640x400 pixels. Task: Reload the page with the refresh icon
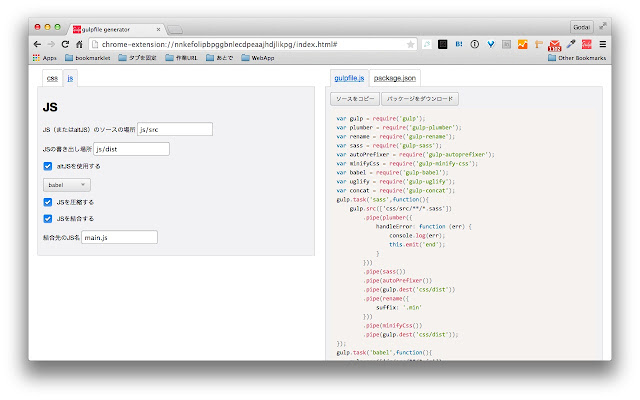click(65, 44)
